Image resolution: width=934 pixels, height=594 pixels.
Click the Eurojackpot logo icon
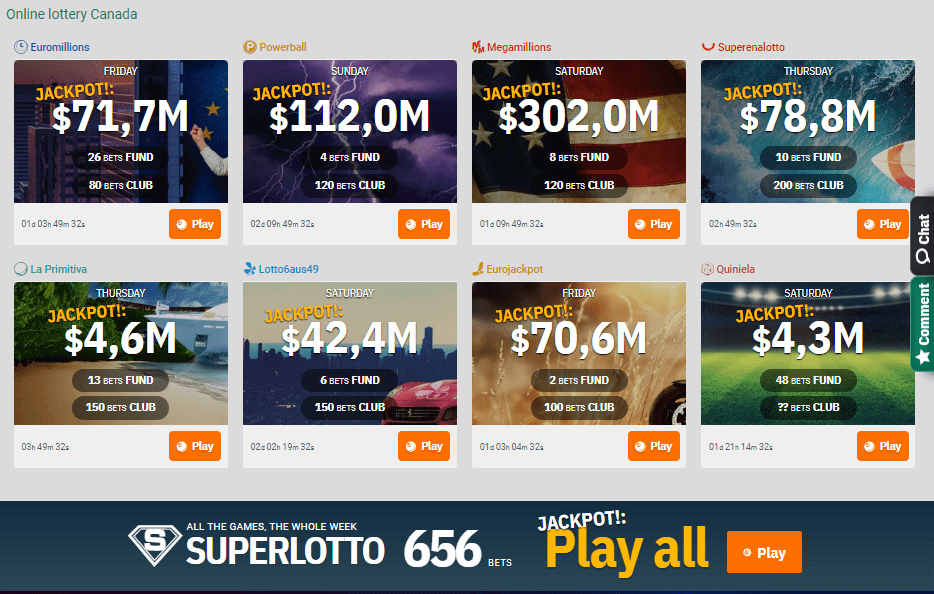click(x=478, y=269)
